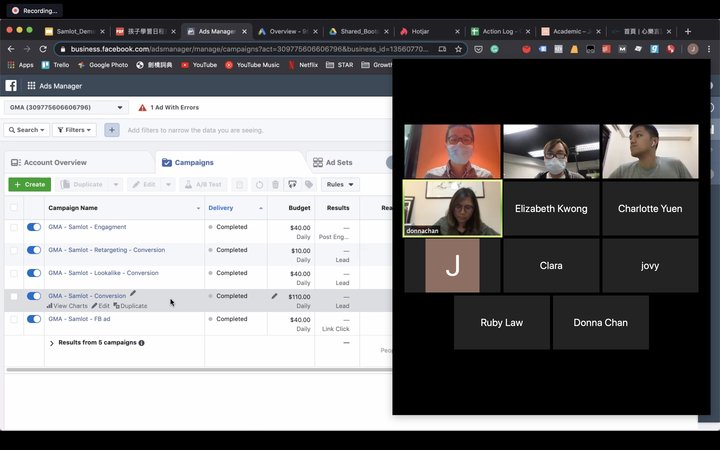This screenshot has width=720, height=450.
Task: Click the green Grammarly extension icon
Action: click(x=495, y=49)
